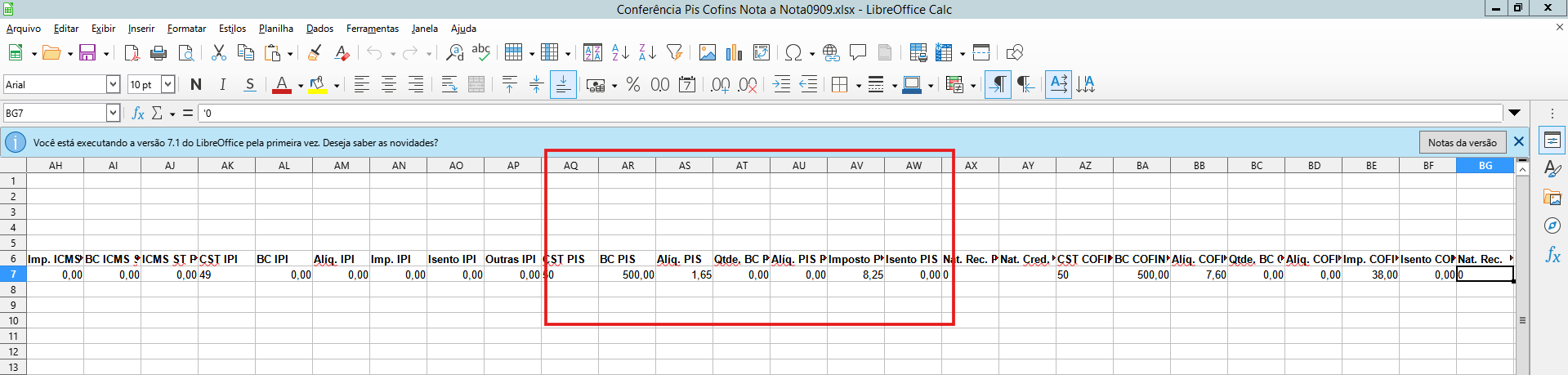Image resolution: width=1568 pixels, height=375 pixels.
Task: Click the Export as PDF icon
Action: [132, 53]
